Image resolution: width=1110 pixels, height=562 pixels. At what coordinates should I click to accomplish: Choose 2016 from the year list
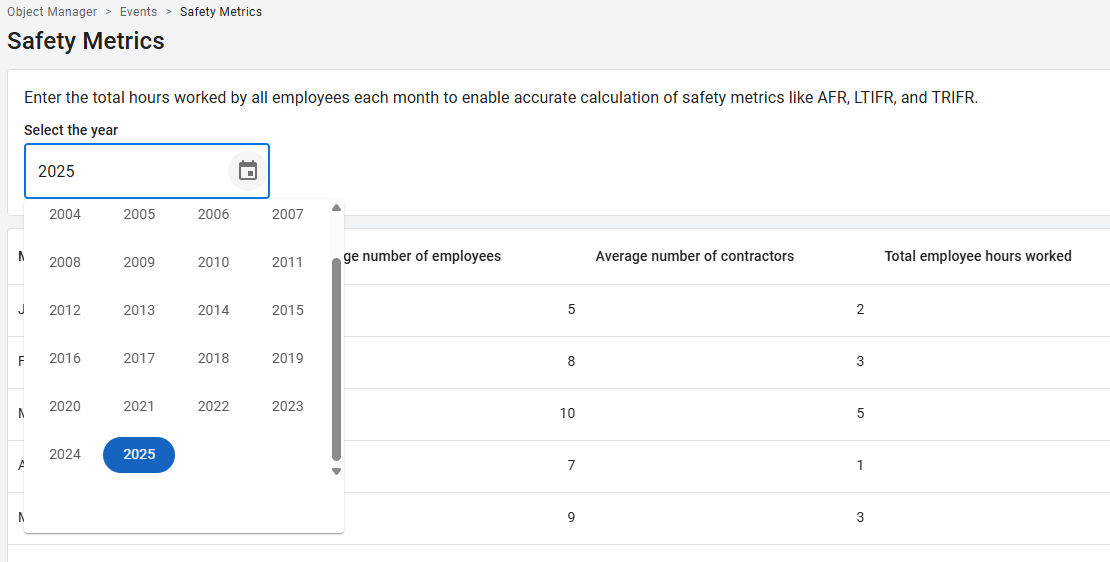(65, 358)
